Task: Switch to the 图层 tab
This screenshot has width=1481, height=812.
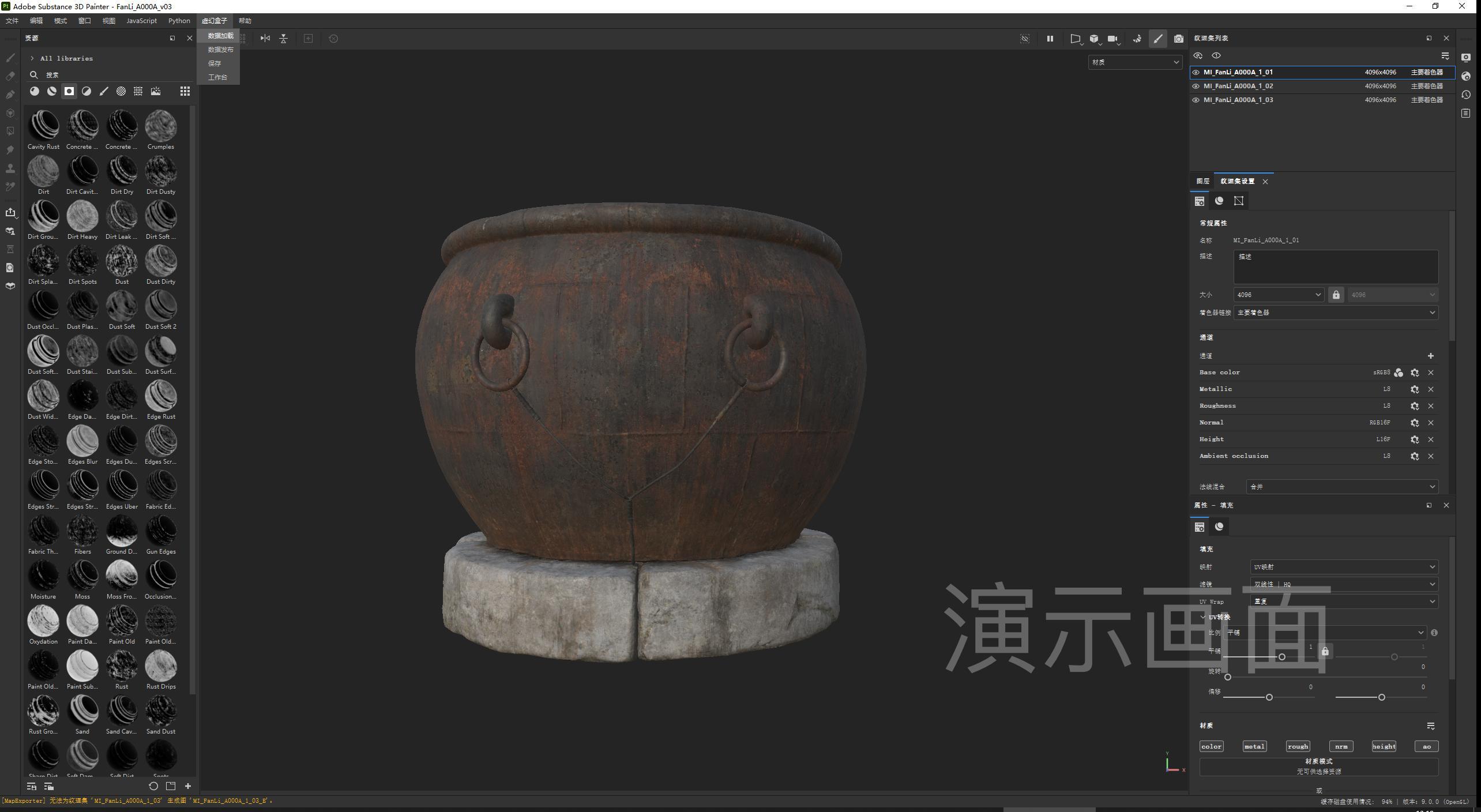Action: coord(1202,181)
